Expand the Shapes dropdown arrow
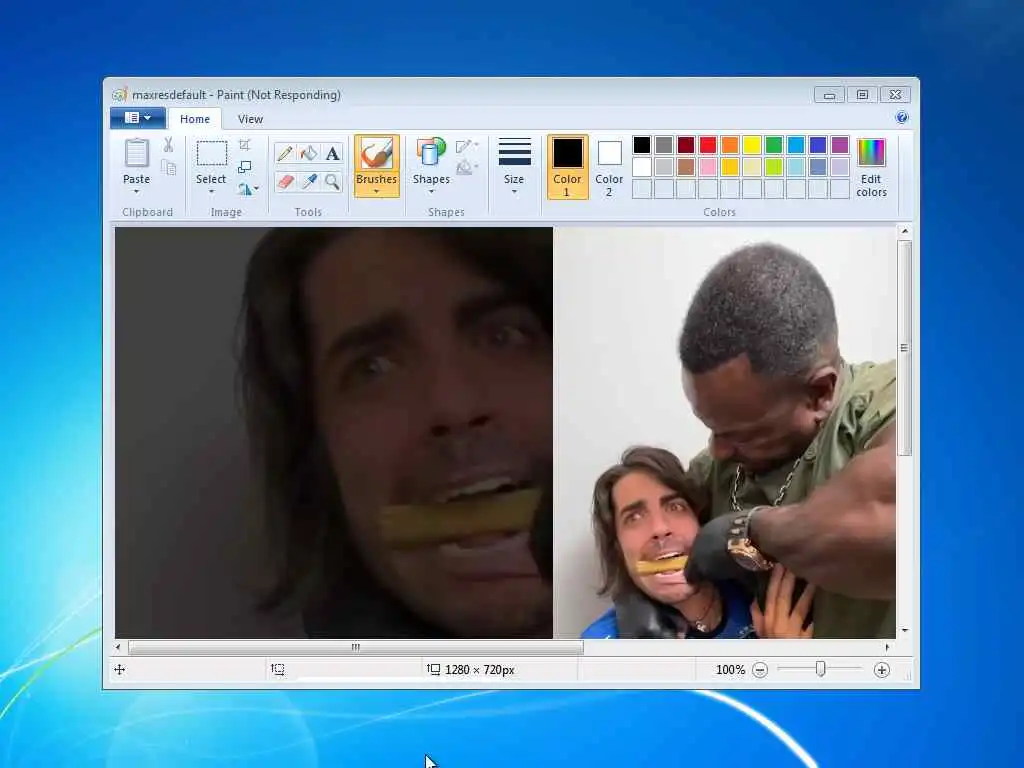Viewport: 1024px width, 768px height. coord(431,192)
